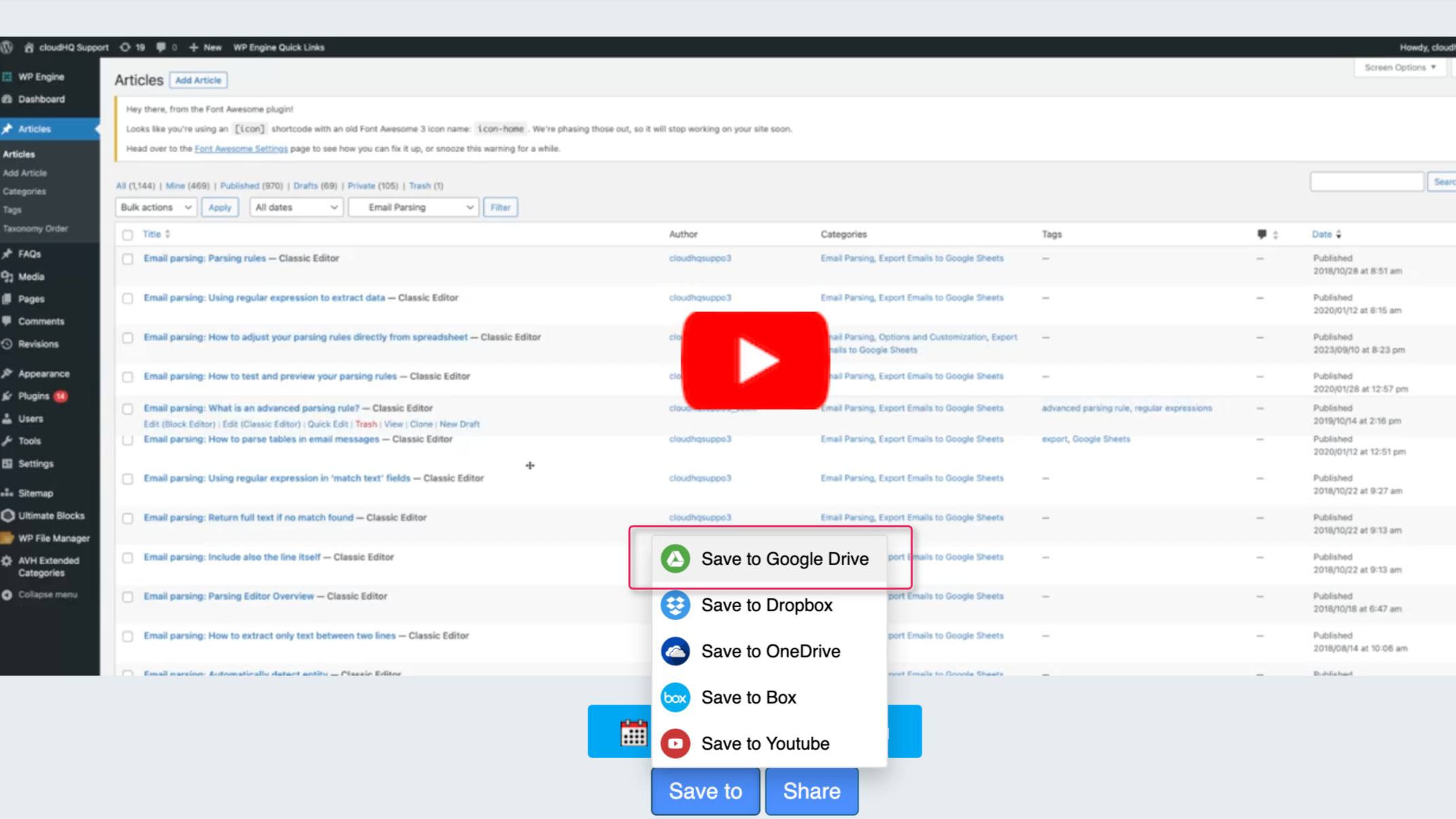Open the All dates dropdown
This screenshot has height=819, width=1456.
coord(296,207)
